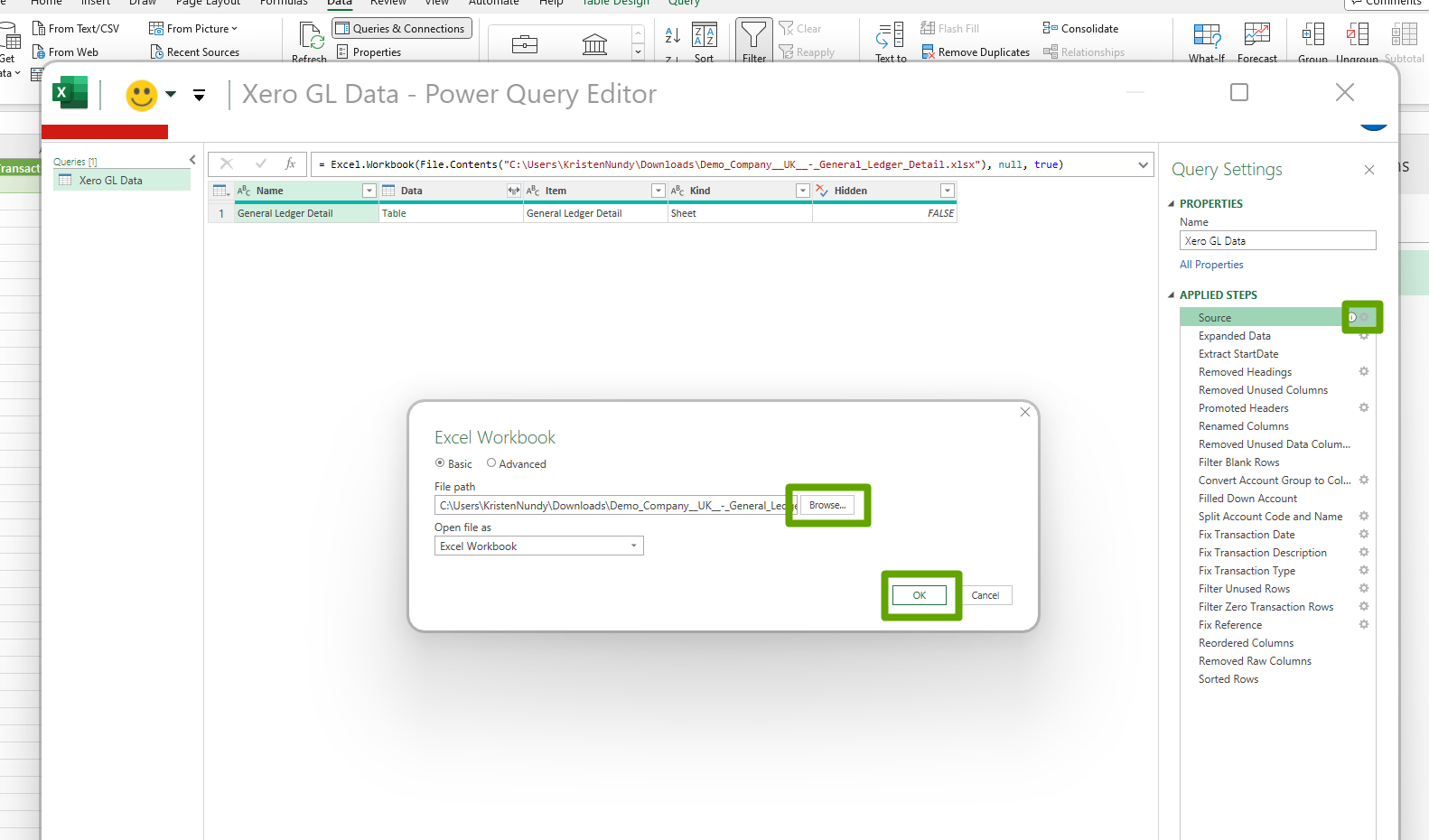Select the Basic radio option
1429x840 pixels.
tap(440, 463)
